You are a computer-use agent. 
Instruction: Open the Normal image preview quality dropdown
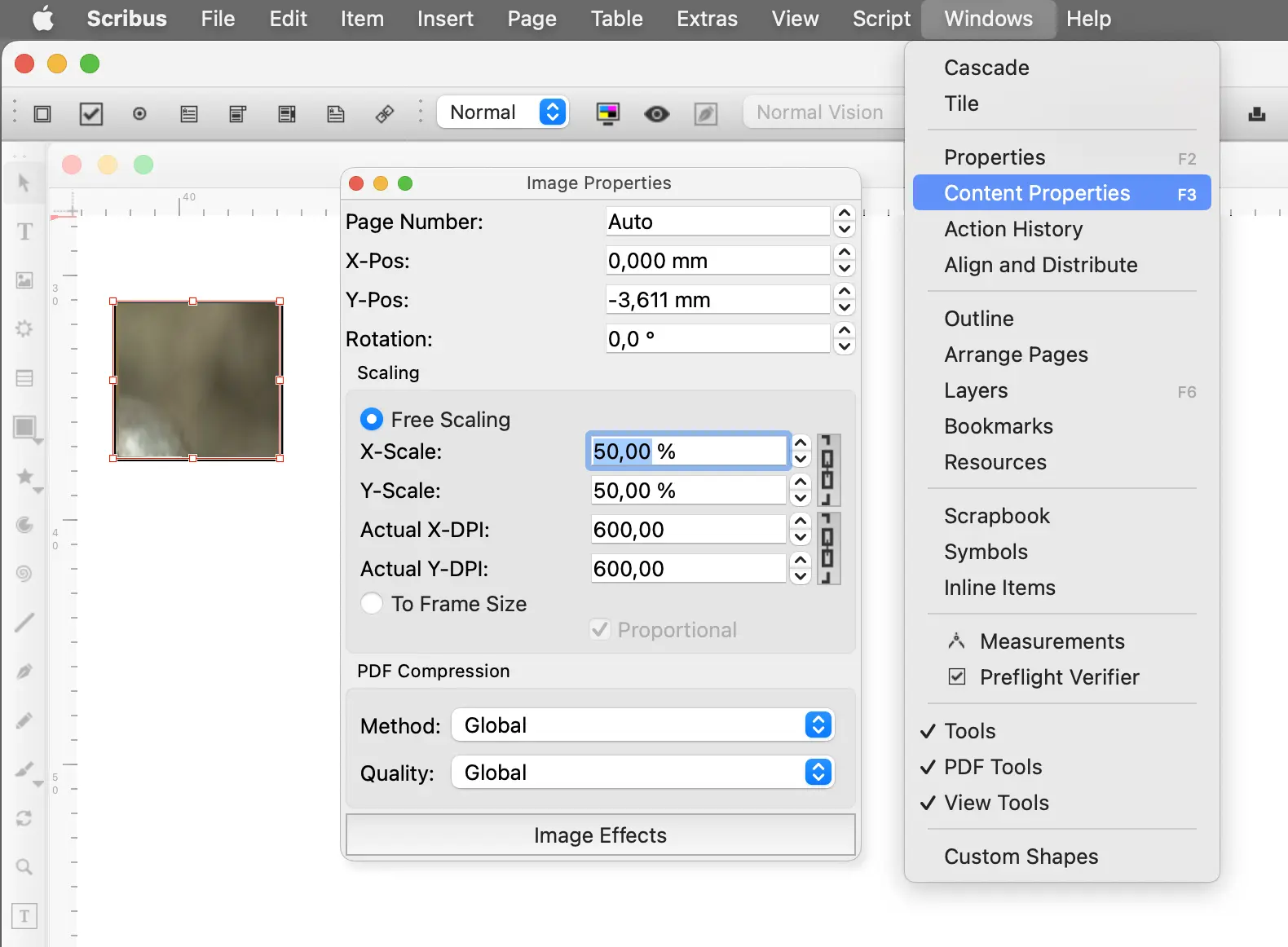click(503, 112)
